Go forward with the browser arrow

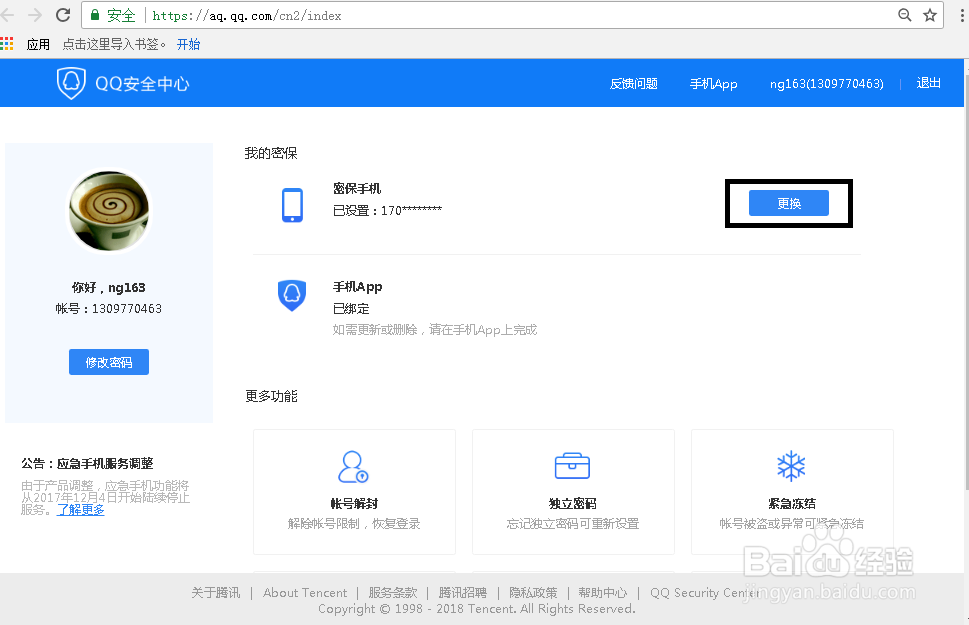35,15
